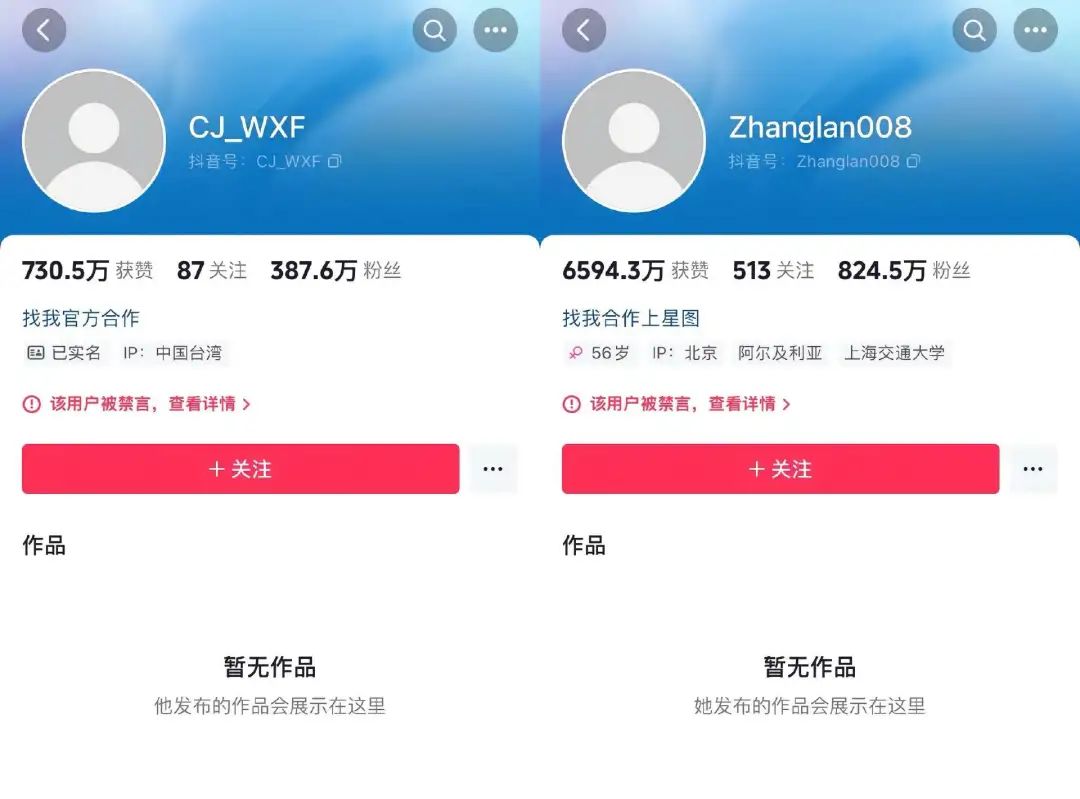Viewport: 1080px width, 799px height.
Task: Tap back arrow on Zhanglan008 profile
Action: click(x=584, y=30)
